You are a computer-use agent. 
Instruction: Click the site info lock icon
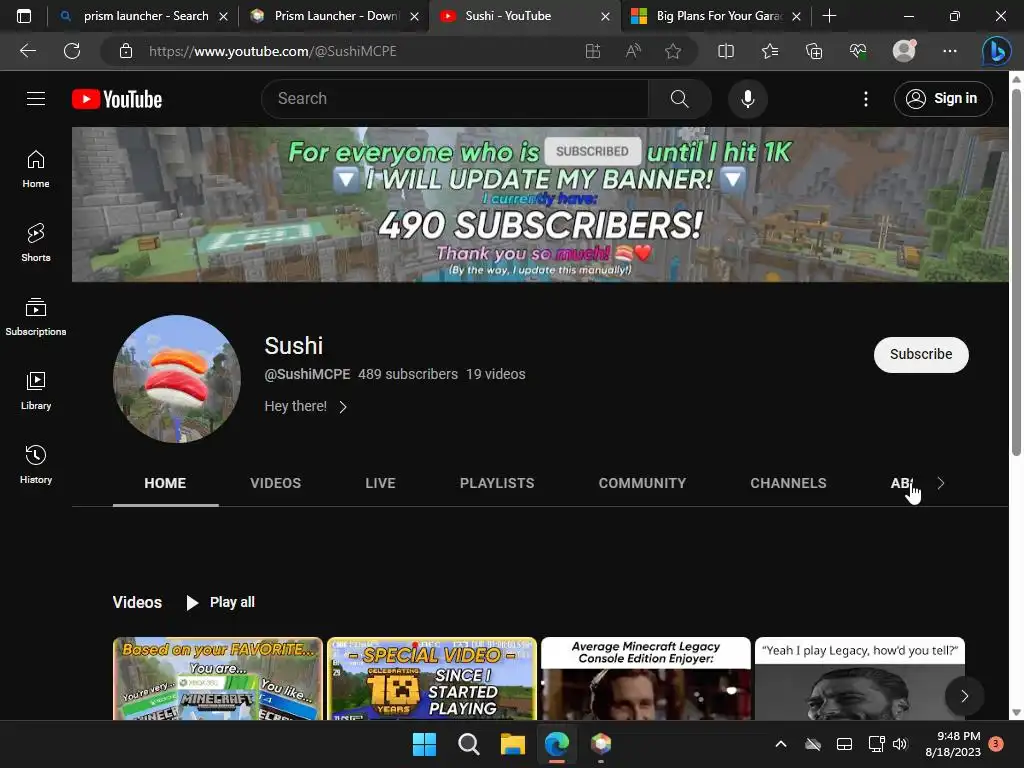click(x=126, y=51)
